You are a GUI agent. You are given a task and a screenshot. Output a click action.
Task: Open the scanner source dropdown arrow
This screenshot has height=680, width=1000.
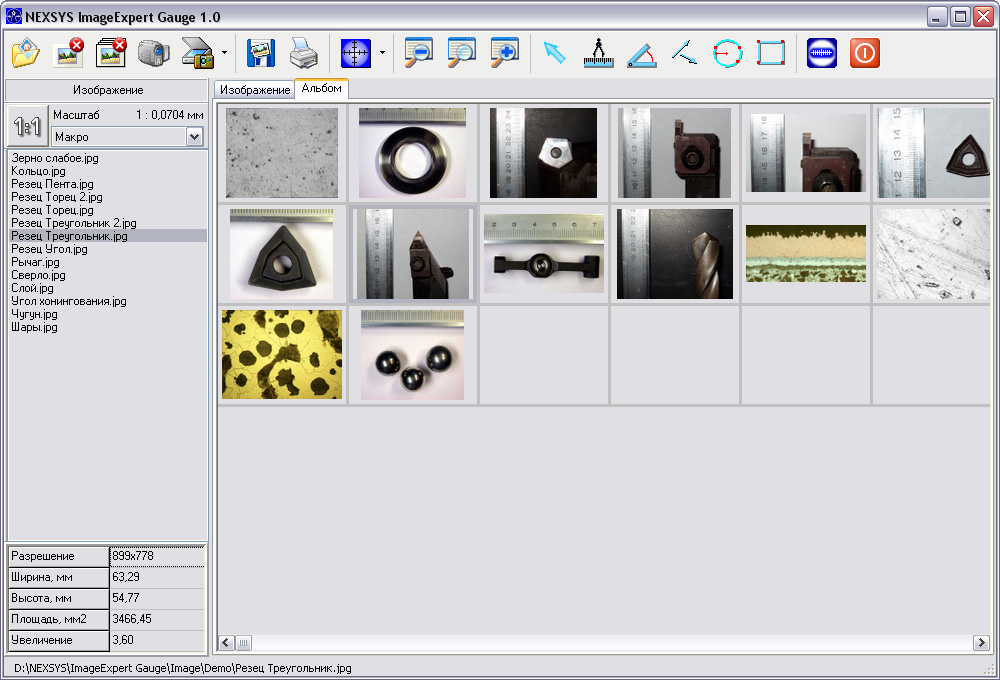click(224, 53)
